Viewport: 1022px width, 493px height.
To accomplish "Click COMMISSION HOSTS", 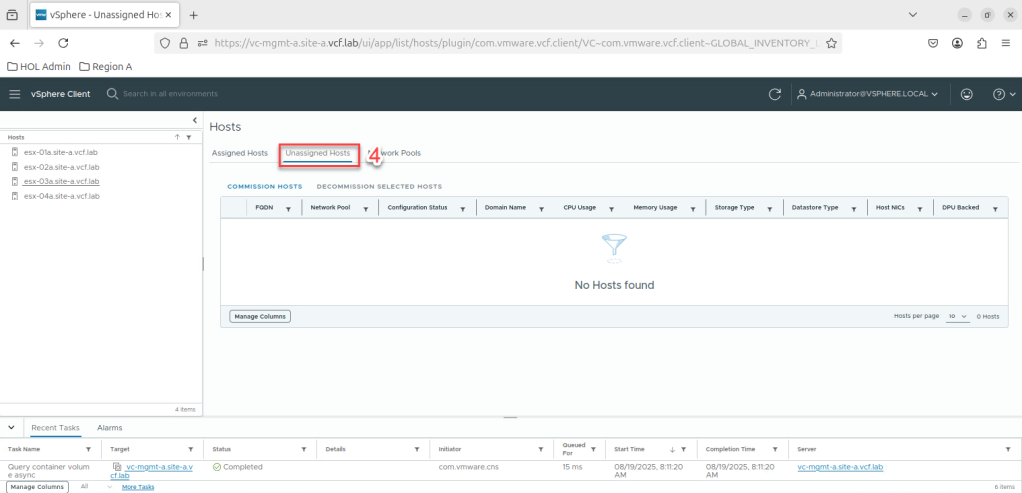I will coord(265,187).
